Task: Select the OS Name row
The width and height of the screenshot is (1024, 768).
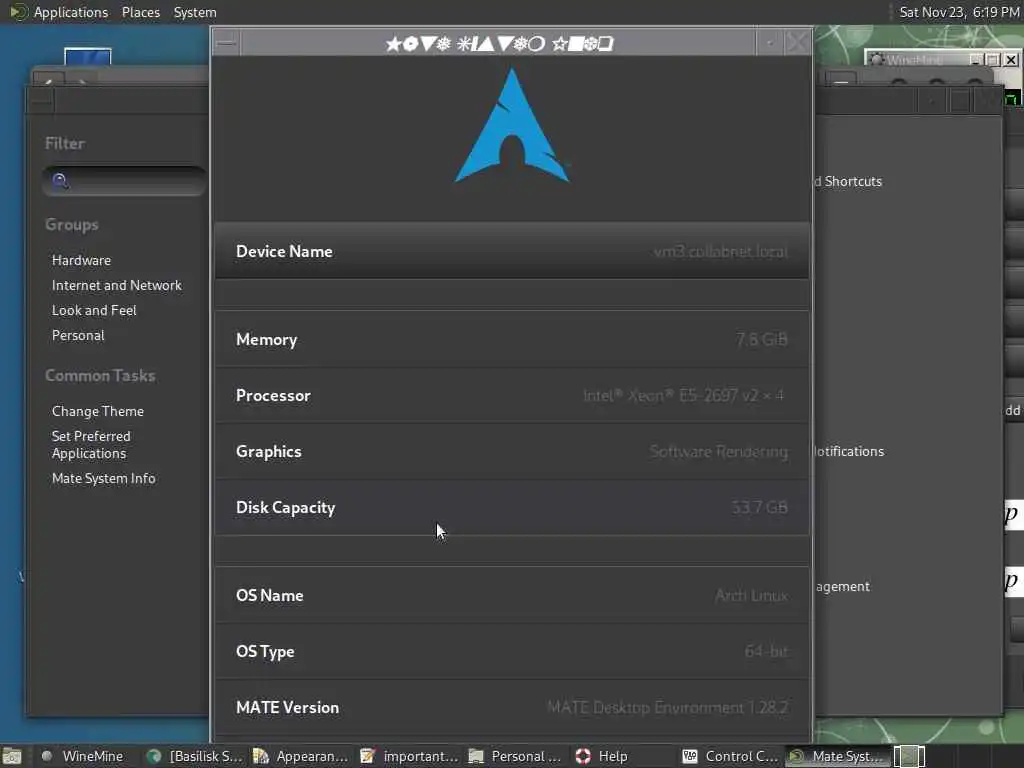Action: click(512, 596)
